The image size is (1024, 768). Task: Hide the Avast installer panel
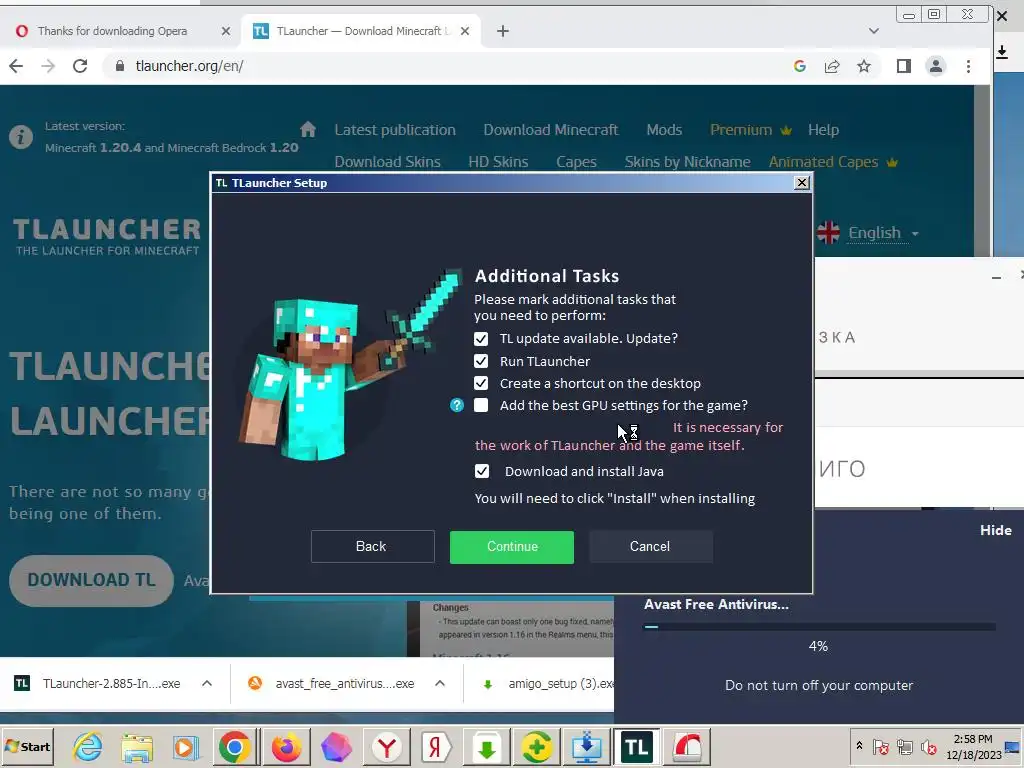(995, 530)
